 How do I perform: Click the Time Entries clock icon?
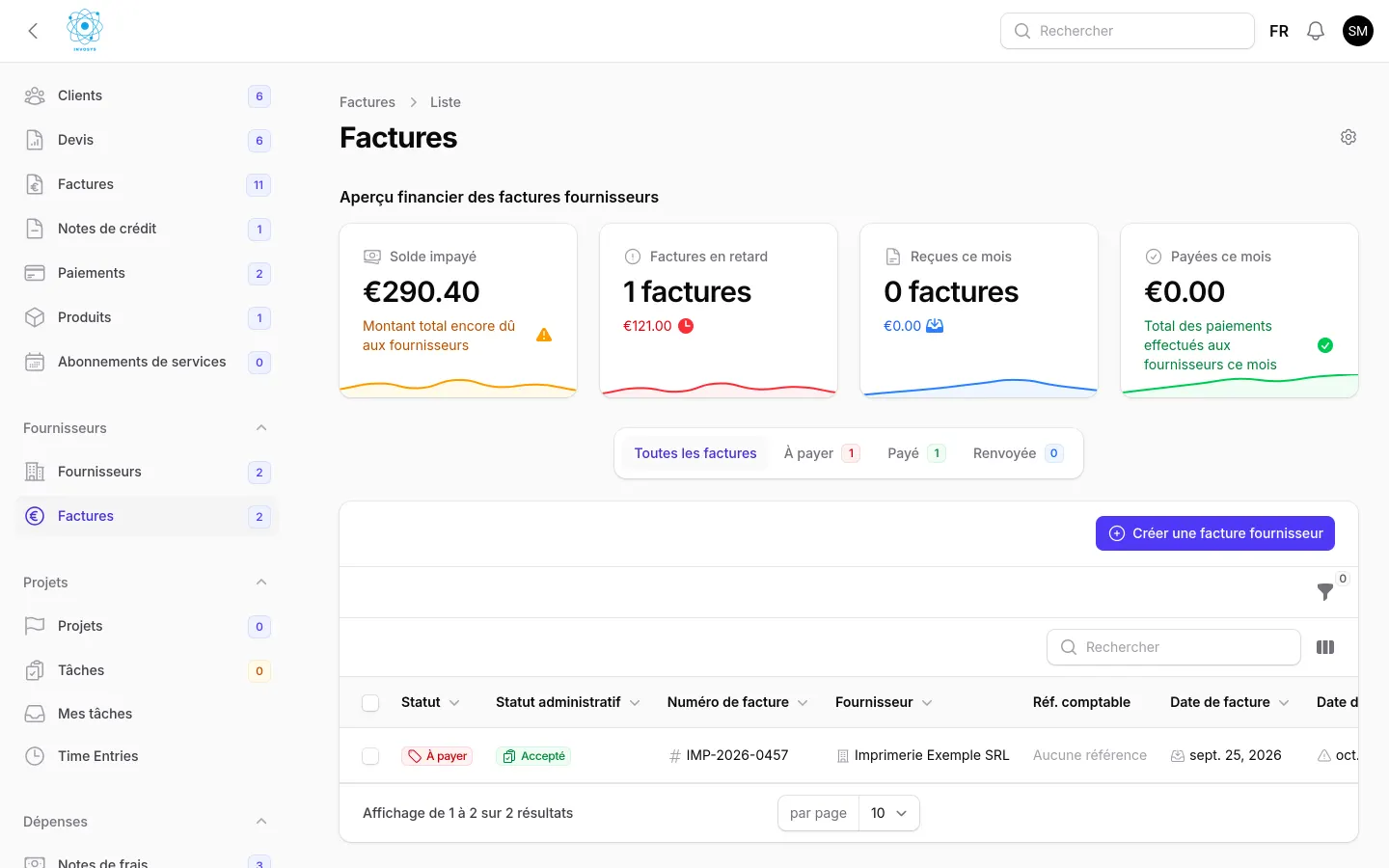tap(35, 756)
